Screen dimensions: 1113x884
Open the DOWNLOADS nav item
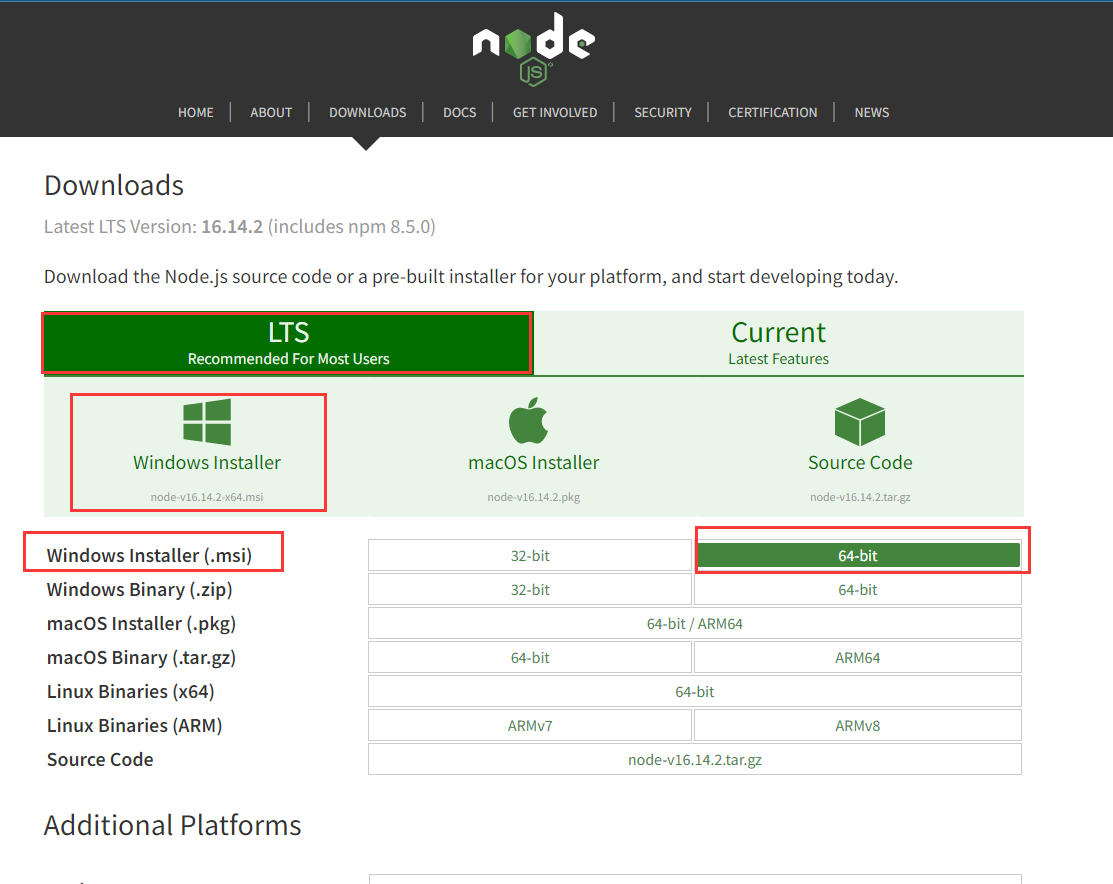pos(368,112)
